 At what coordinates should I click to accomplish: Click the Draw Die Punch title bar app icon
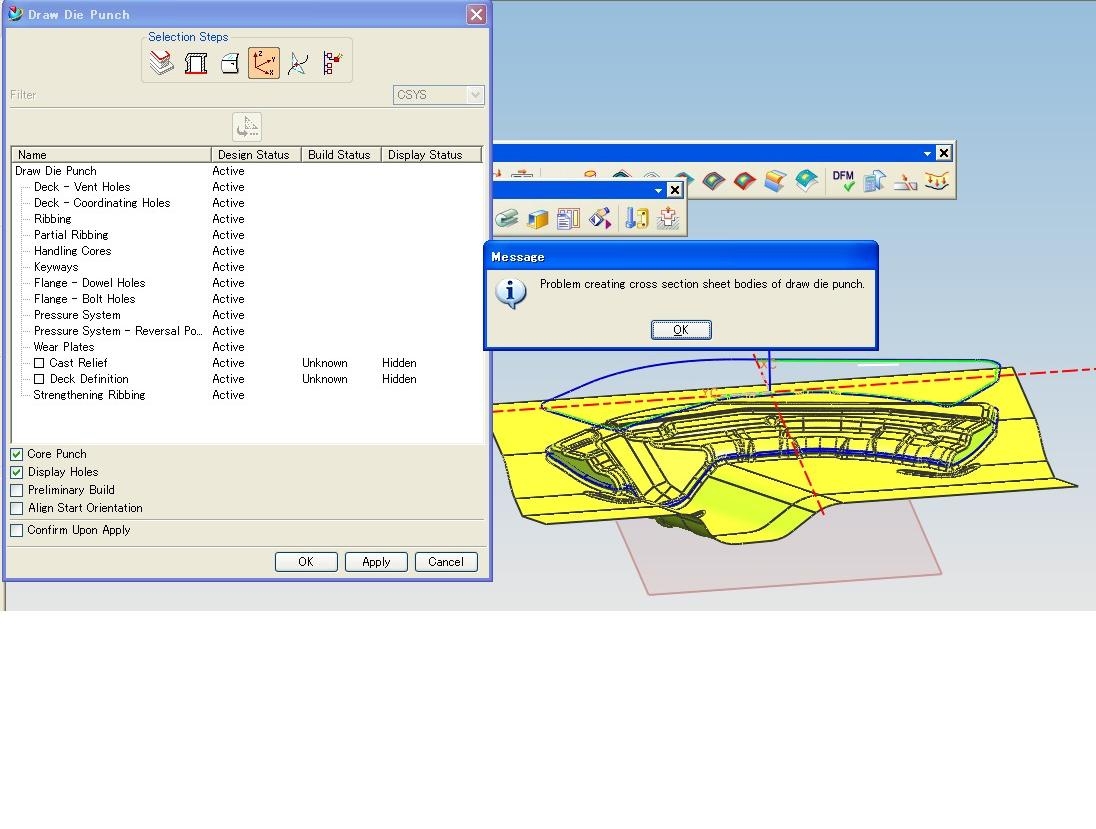pos(15,14)
